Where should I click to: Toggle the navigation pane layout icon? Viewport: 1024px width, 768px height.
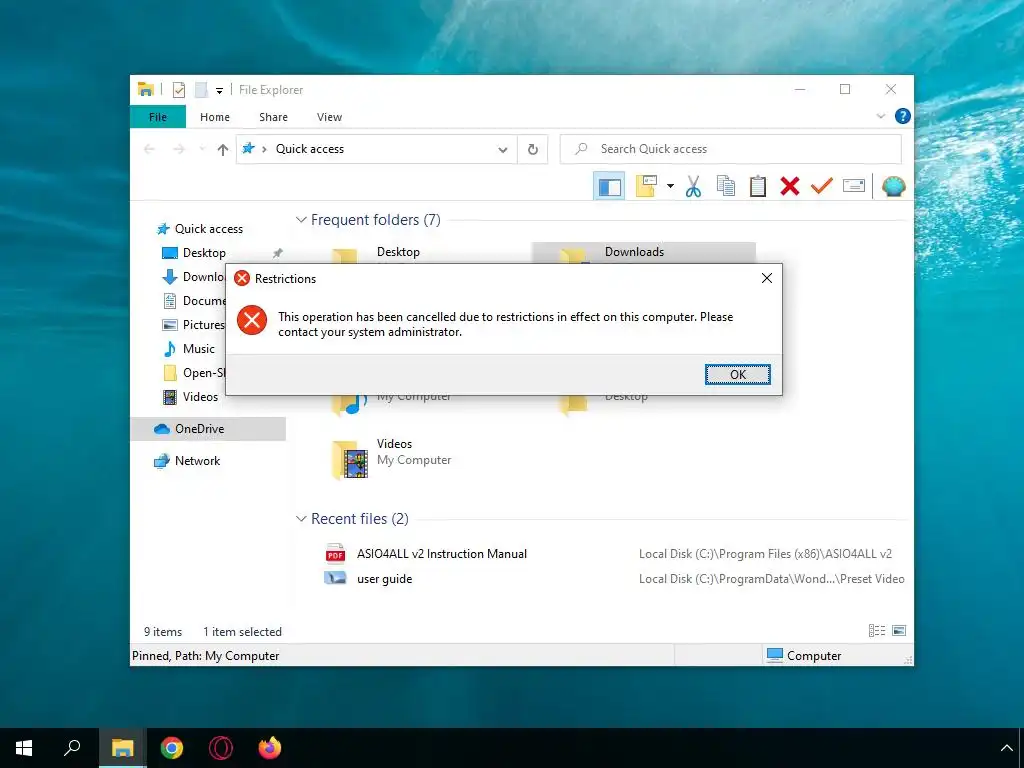pos(609,187)
